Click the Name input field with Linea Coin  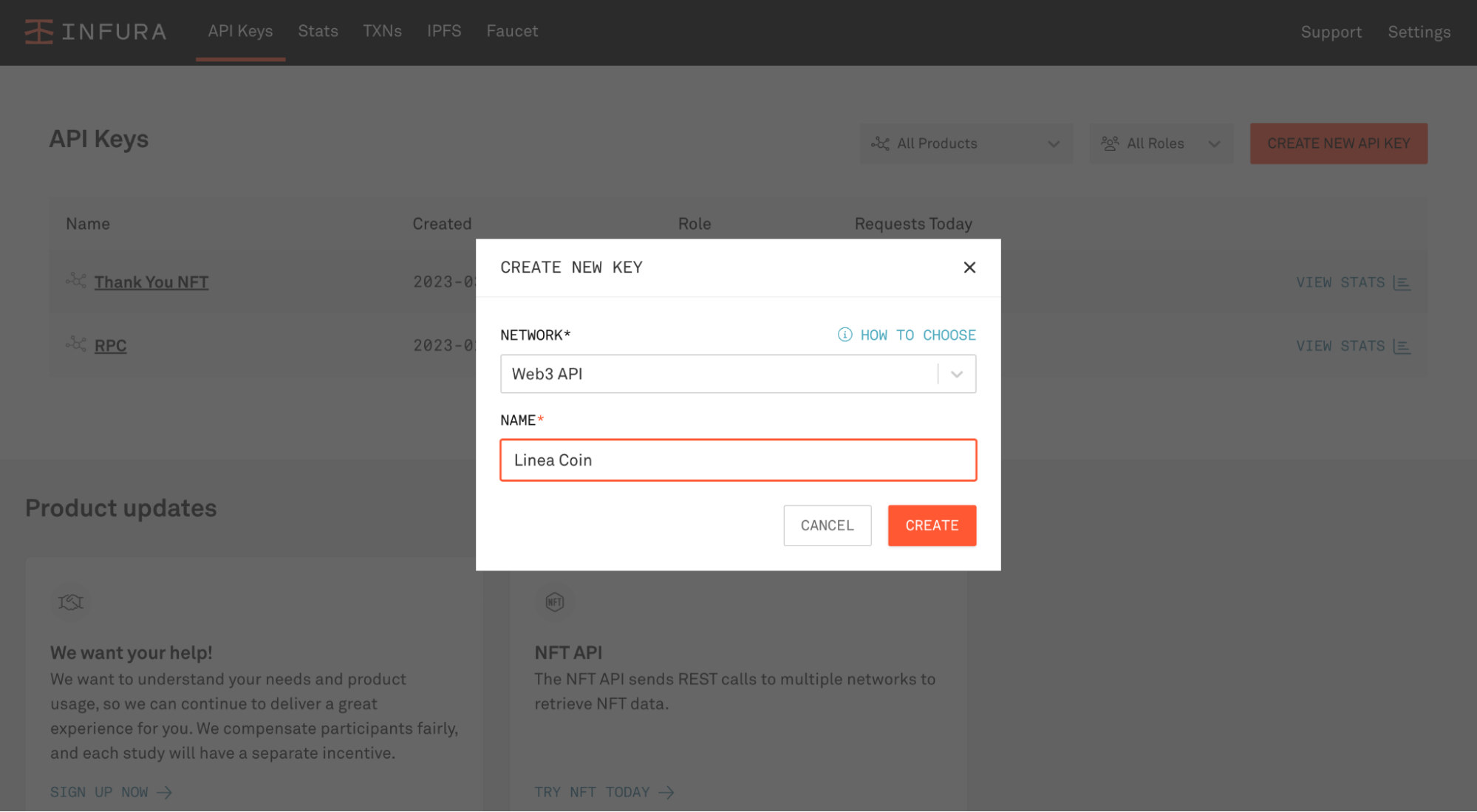[737, 460]
